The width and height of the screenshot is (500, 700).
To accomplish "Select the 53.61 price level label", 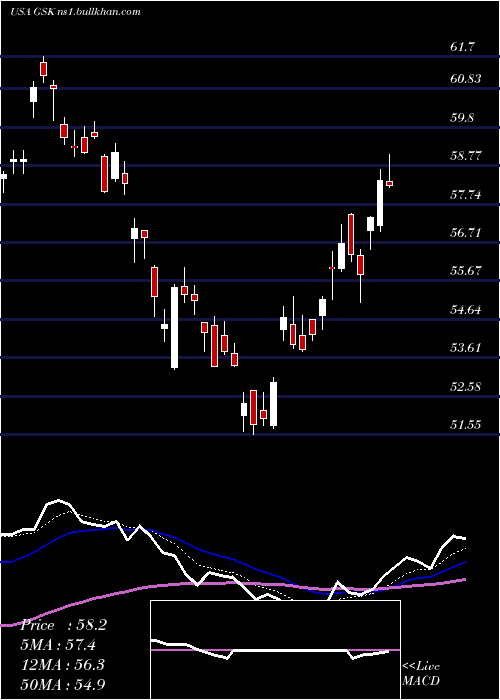I will 466,347.
